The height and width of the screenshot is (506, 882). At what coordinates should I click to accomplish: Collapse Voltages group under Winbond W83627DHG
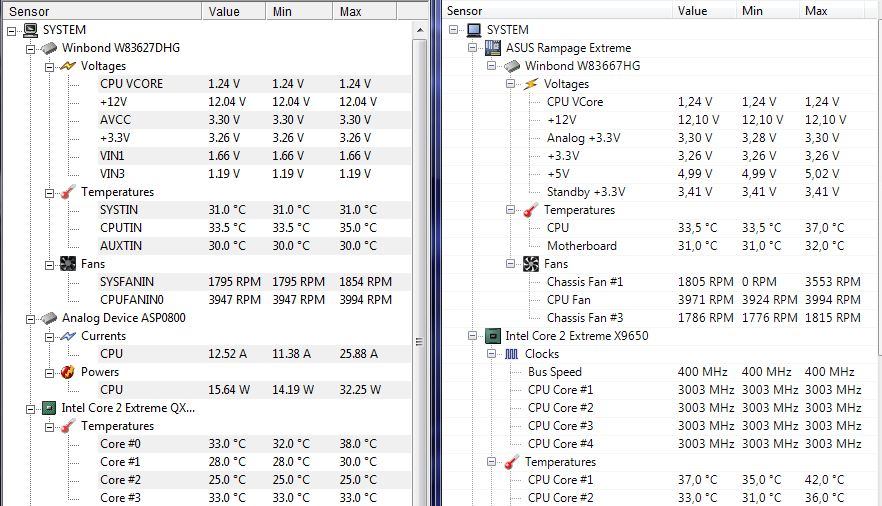click(50, 67)
